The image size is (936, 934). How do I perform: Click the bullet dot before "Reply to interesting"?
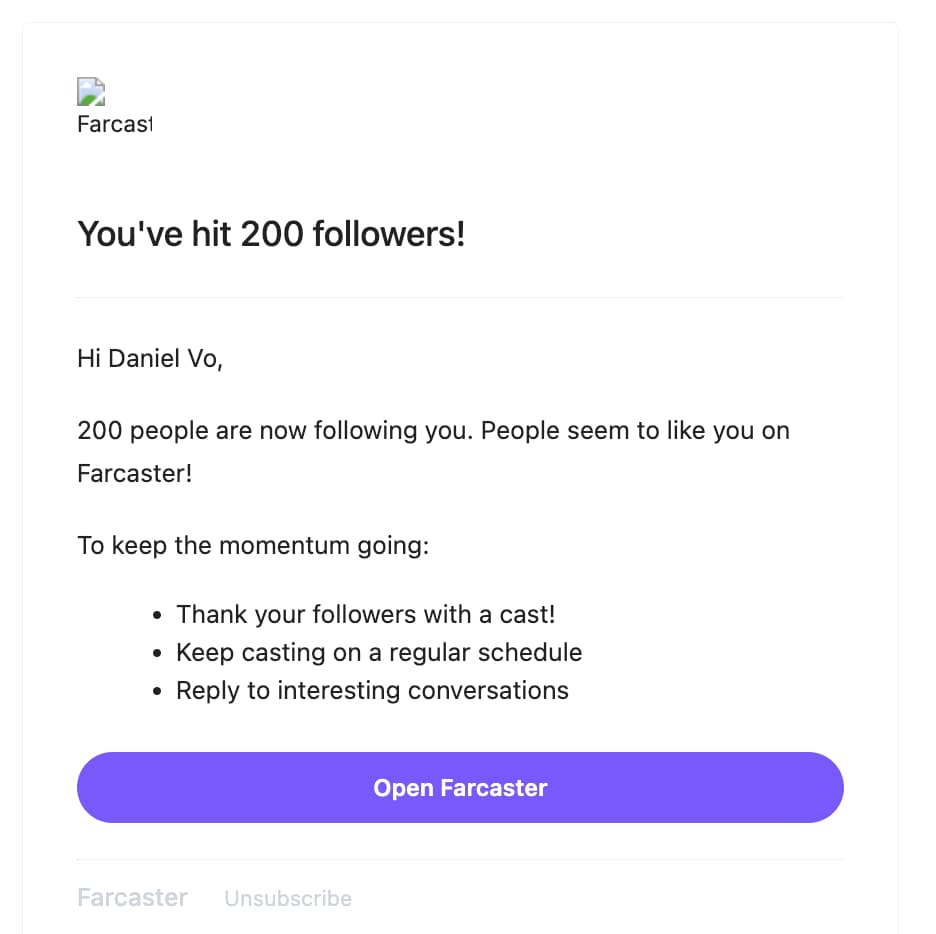(x=158, y=691)
